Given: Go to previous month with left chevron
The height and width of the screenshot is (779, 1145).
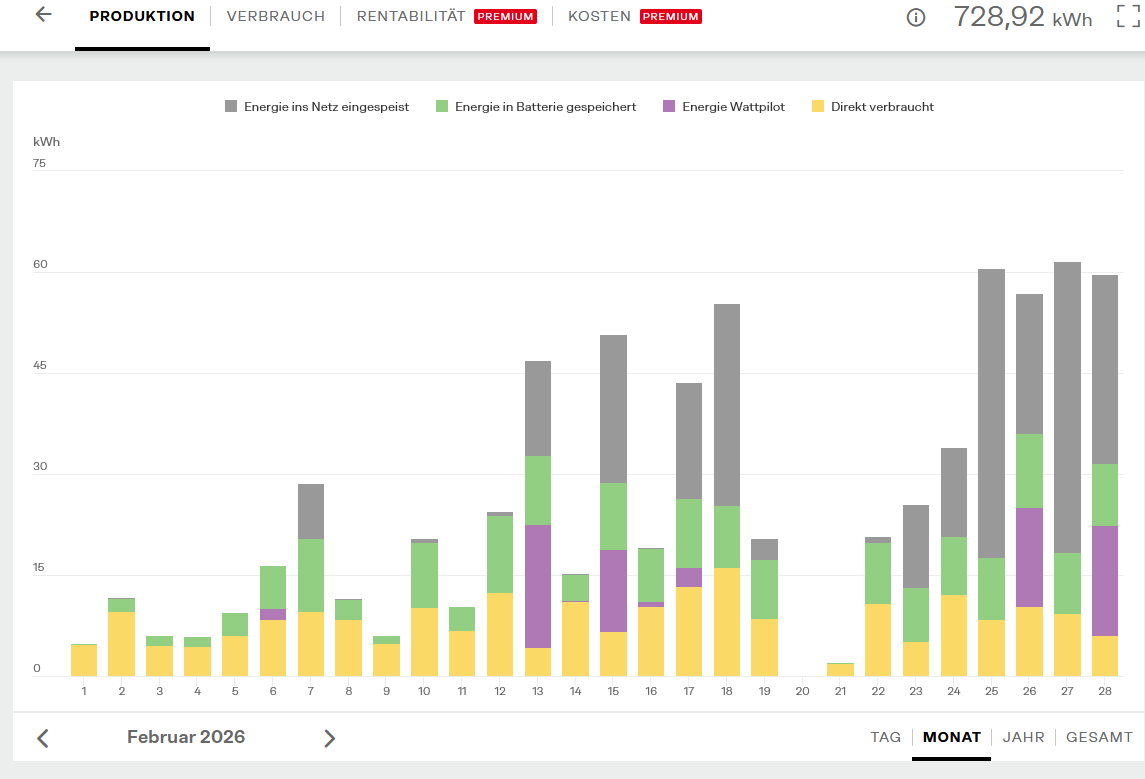Looking at the screenshot, I should [43, 738].
